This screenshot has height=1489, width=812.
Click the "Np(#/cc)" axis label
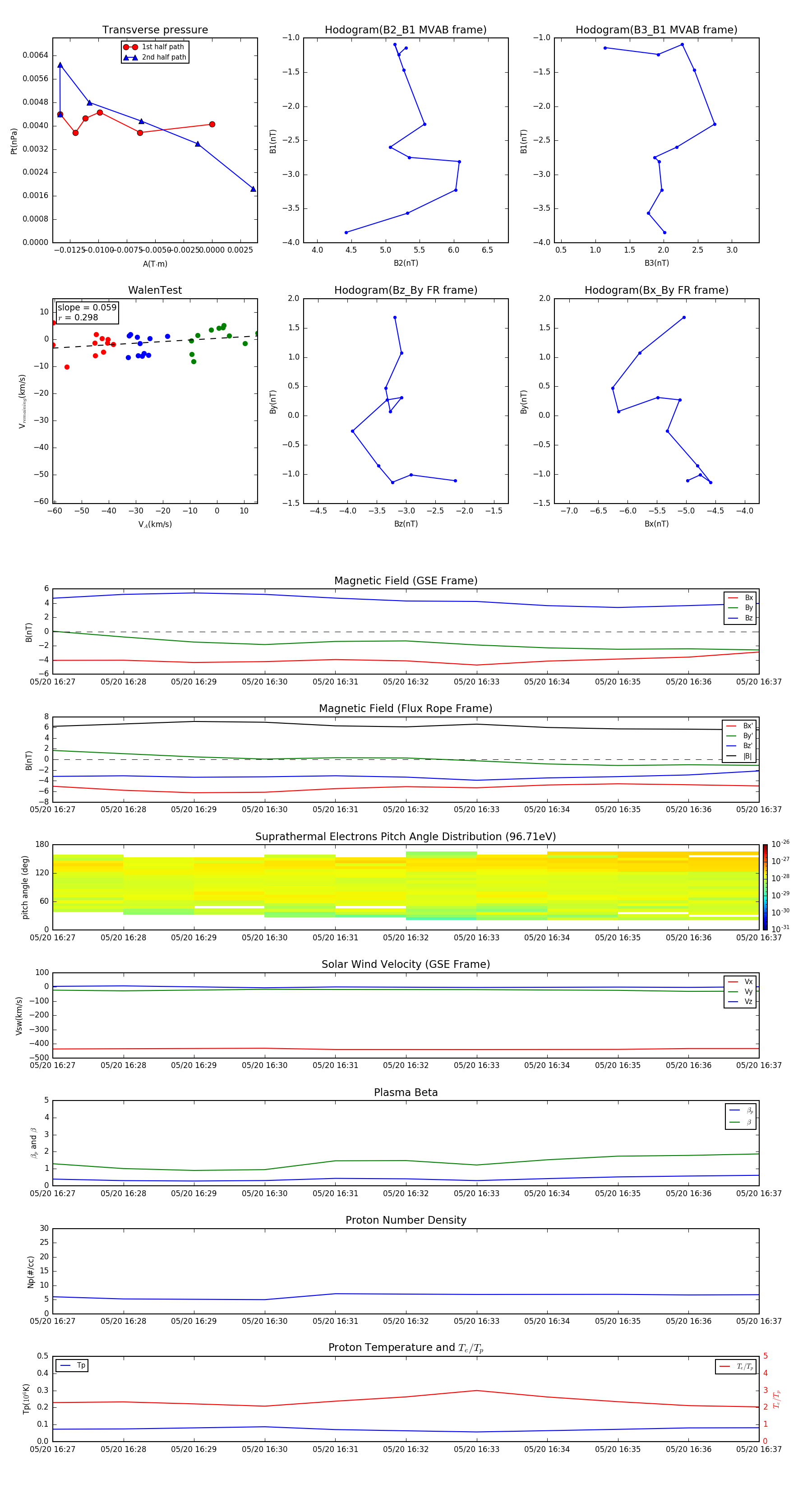31,1271
